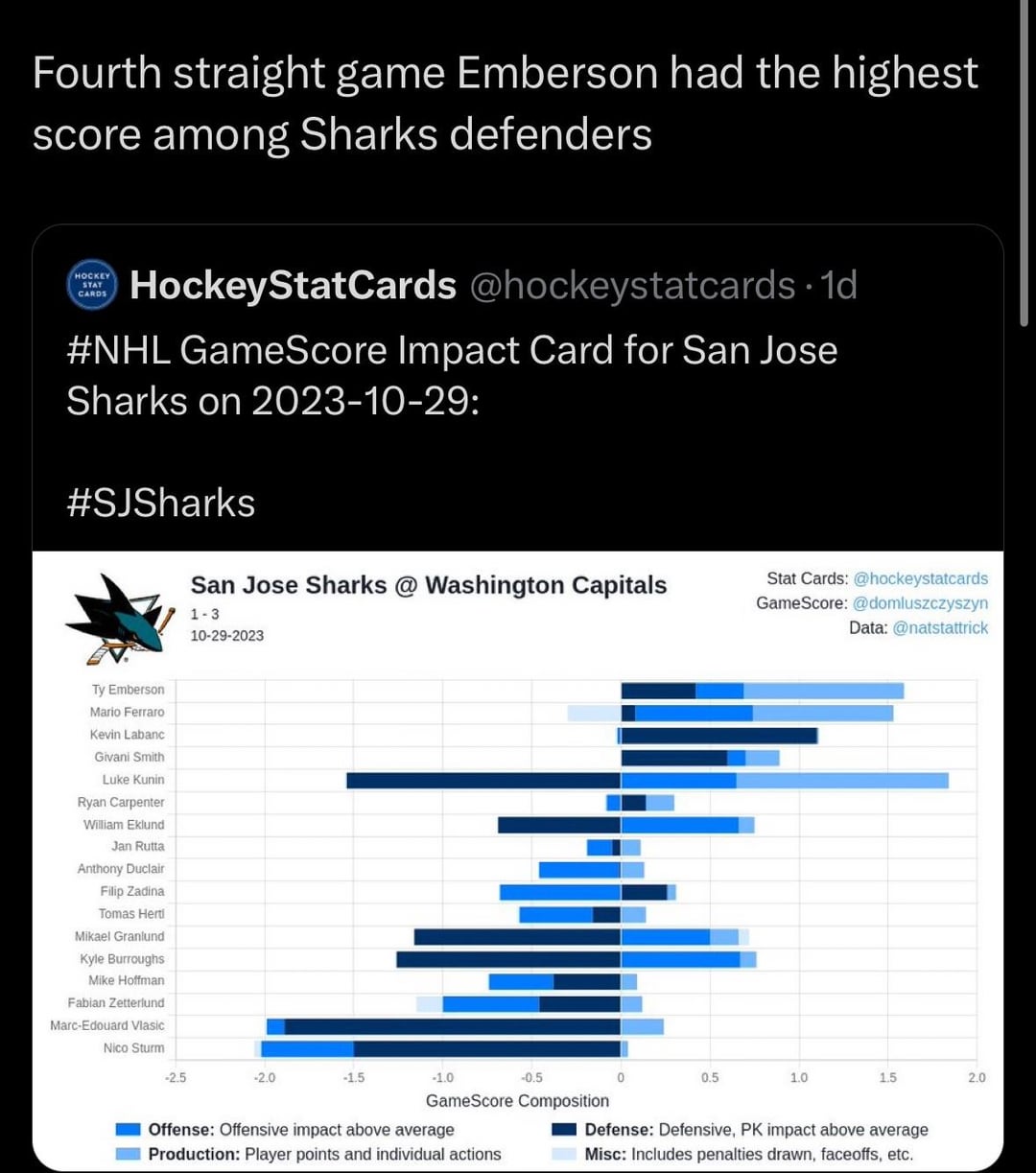Image resolution: width=1036 pixels, height=1173 pixels.
Task: Click Luke Kunin's dark defense bar
Action: click(x=483, y=780)
